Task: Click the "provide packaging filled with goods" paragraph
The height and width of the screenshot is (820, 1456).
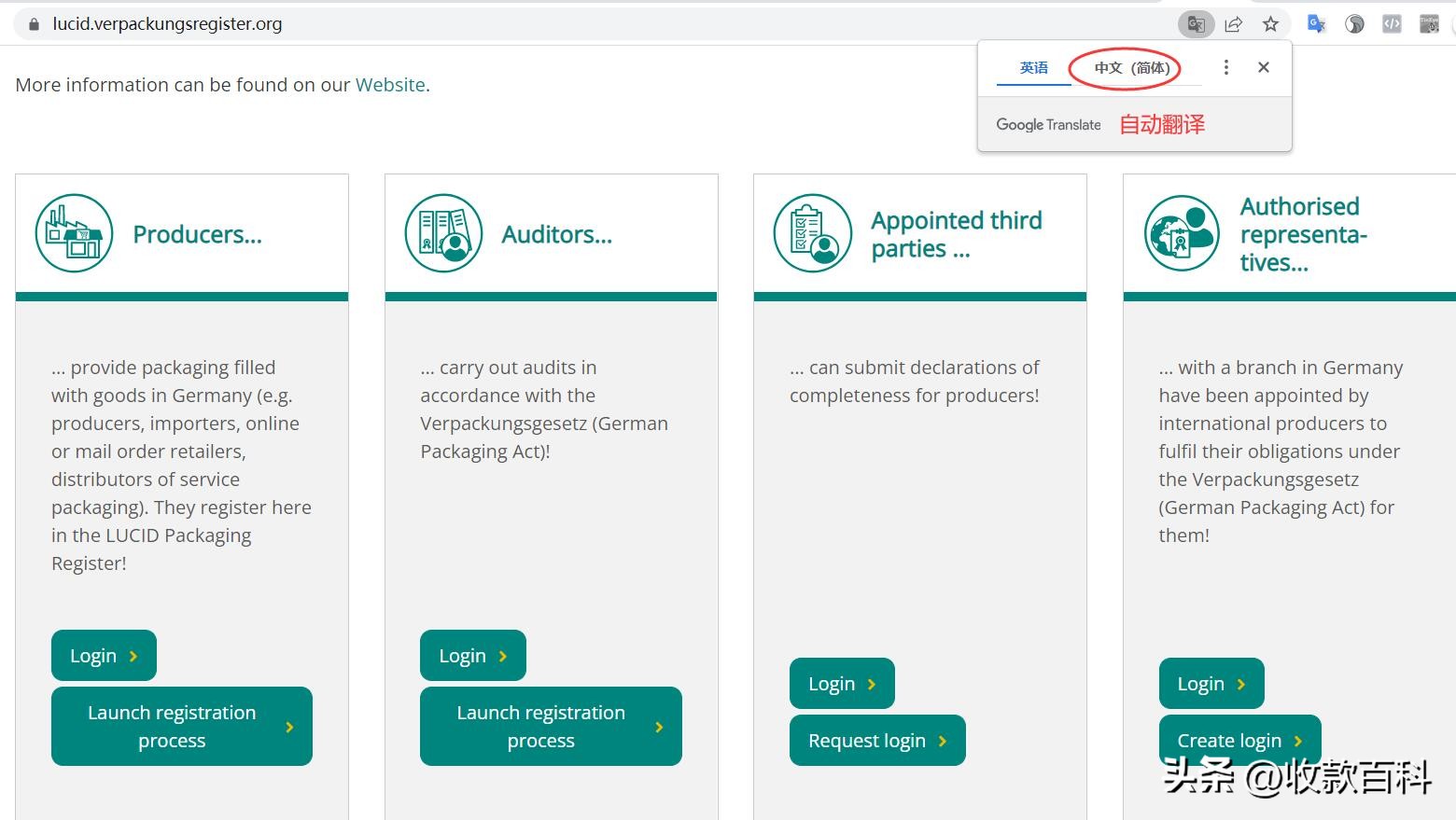Action: pyautogui.click(x=181, y=466)
